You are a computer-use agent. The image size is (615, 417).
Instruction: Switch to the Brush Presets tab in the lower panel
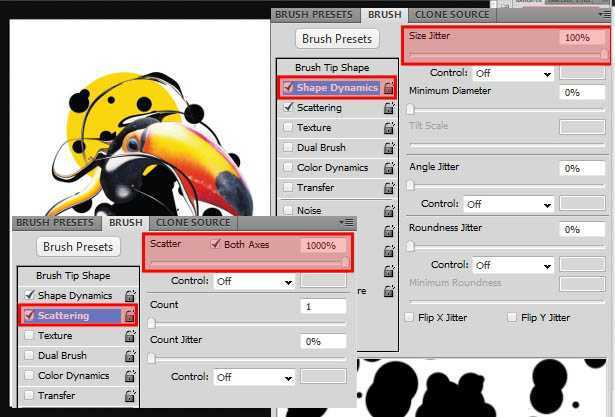point(55,223)
